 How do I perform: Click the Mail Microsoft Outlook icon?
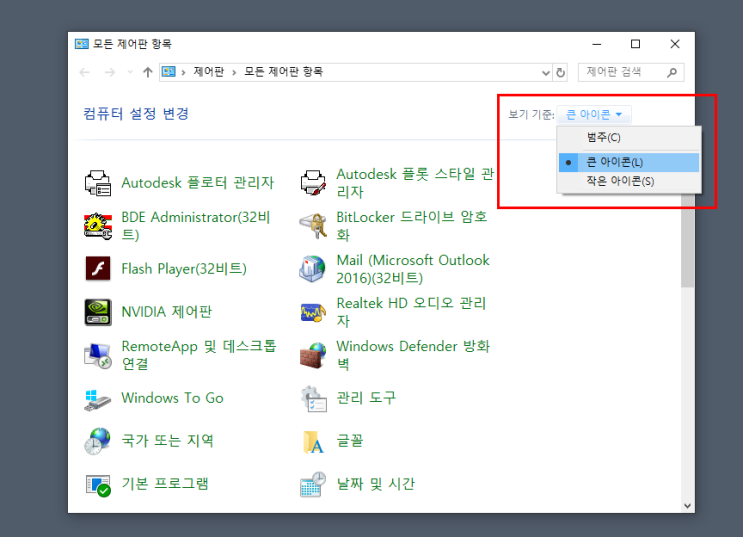pos(313,269)
